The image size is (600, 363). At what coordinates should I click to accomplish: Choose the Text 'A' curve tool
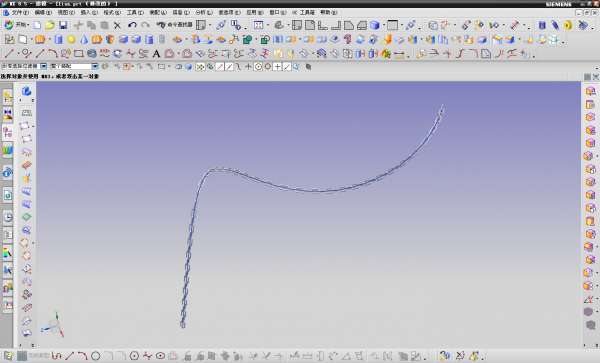(156, 54)
